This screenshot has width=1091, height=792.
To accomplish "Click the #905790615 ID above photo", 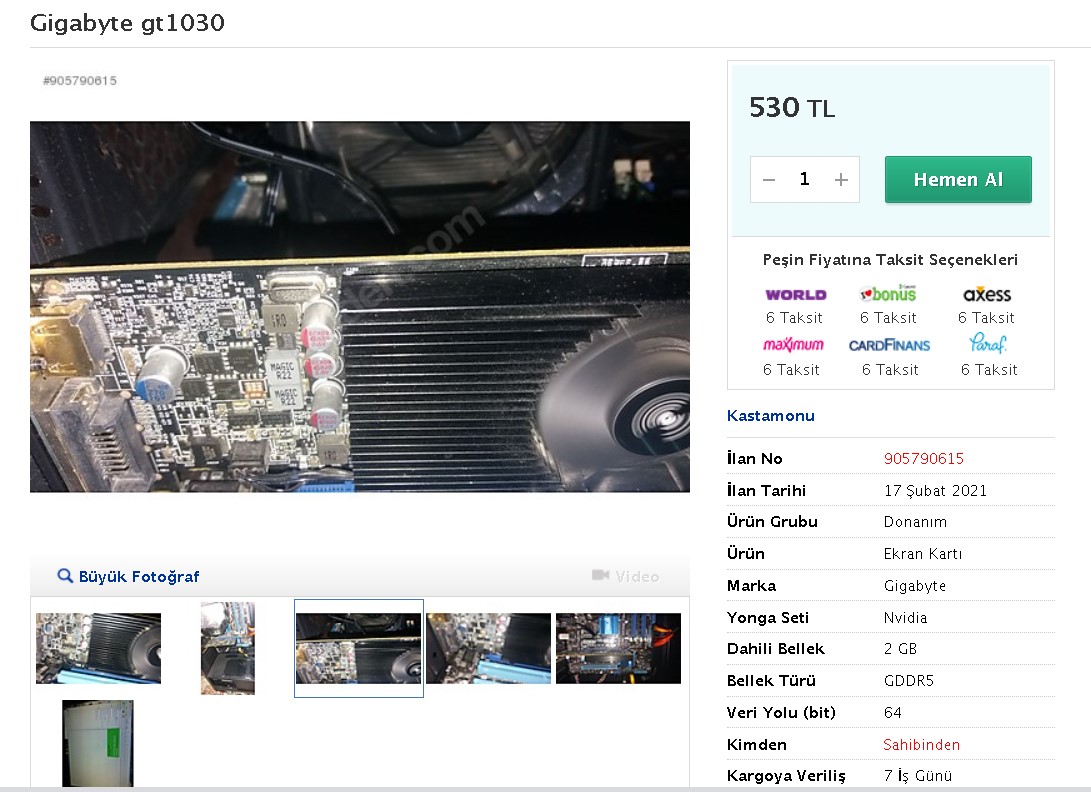I will click(79, 81).
